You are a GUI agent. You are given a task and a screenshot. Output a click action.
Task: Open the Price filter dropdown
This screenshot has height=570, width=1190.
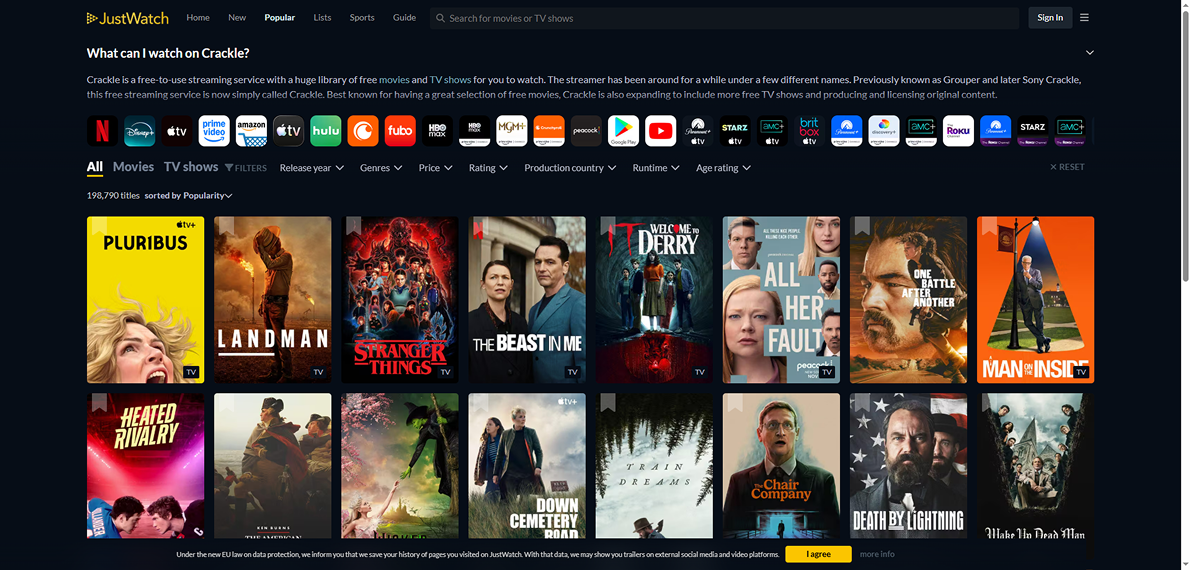tap(436, 168)
